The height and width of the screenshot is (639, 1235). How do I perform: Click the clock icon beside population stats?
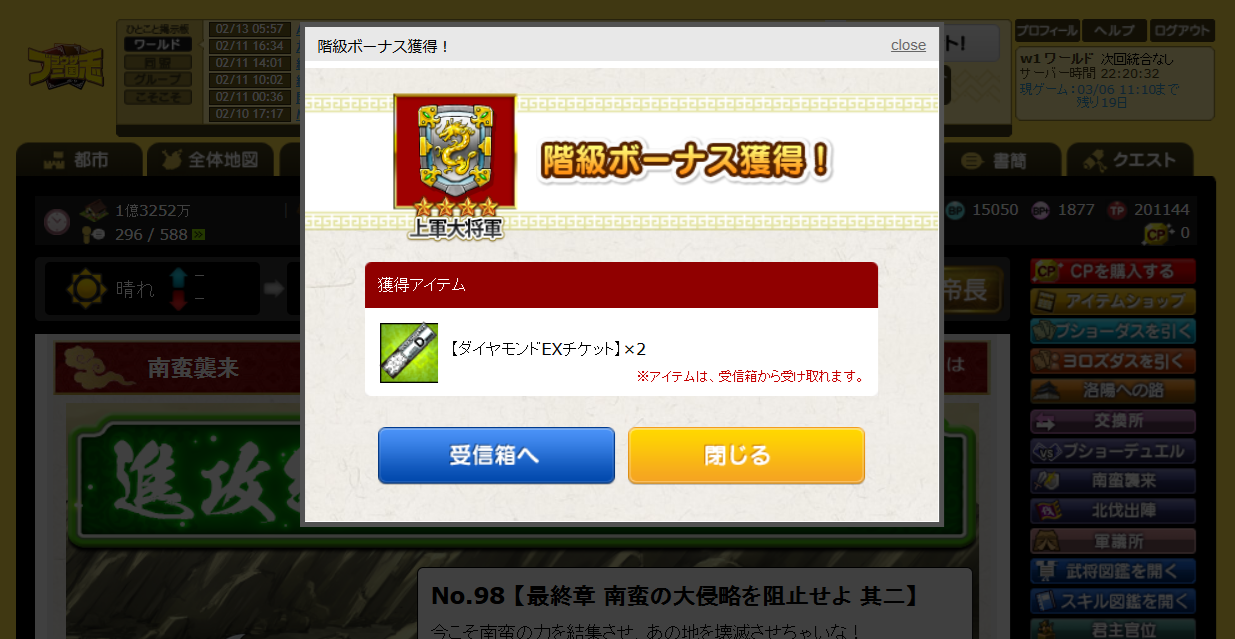[x=57, y=222]
